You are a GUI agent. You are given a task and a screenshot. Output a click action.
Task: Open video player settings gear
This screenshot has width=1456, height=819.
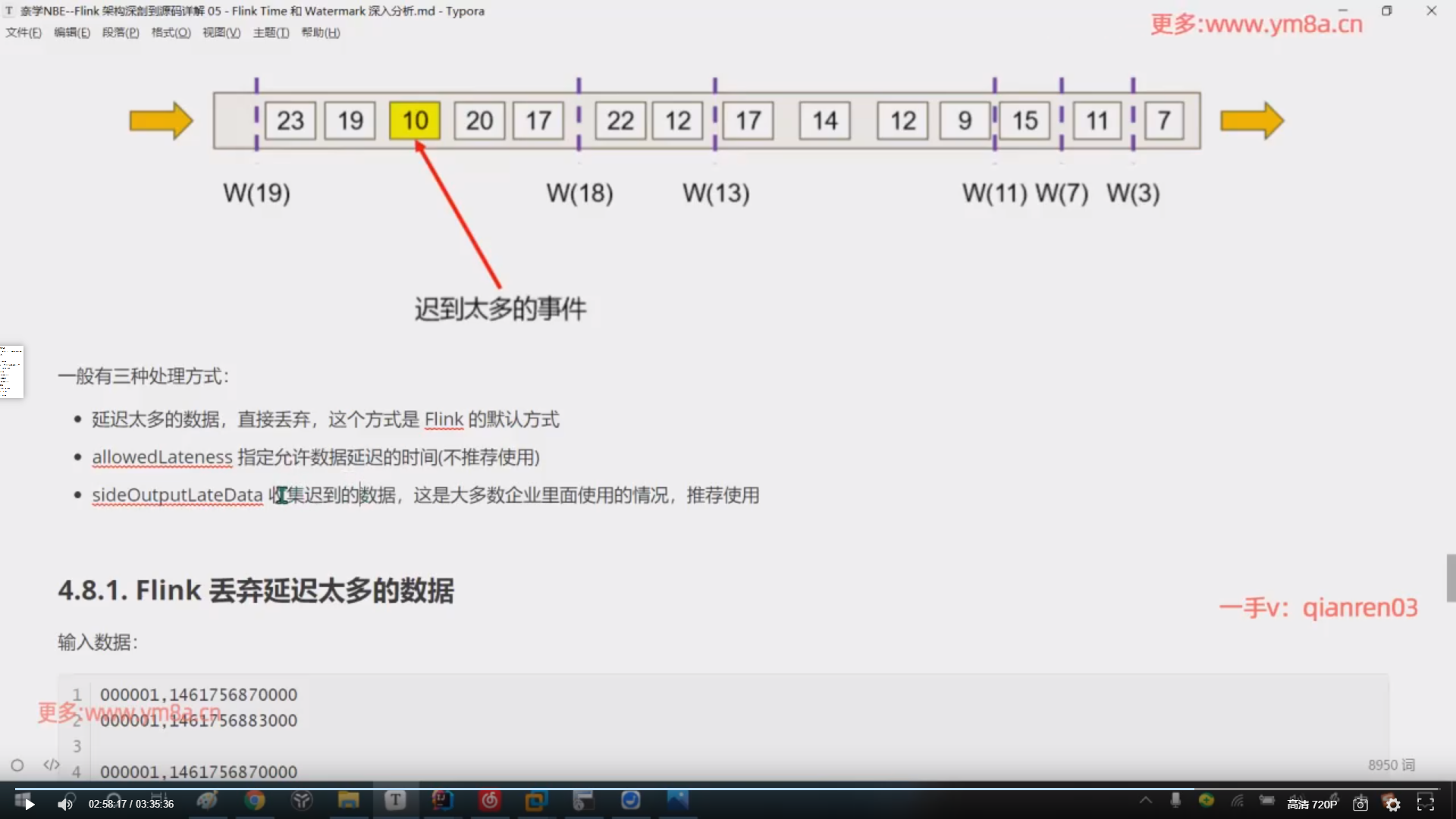coord(1393,805)
